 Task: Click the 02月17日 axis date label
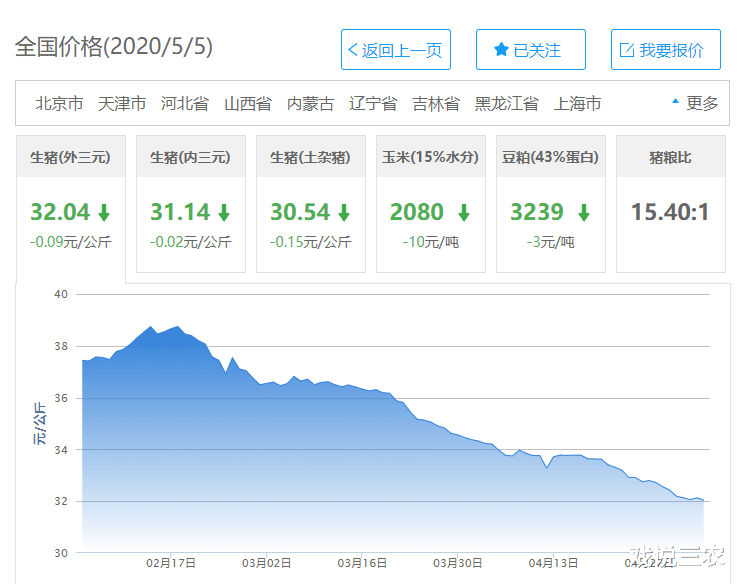171,563
